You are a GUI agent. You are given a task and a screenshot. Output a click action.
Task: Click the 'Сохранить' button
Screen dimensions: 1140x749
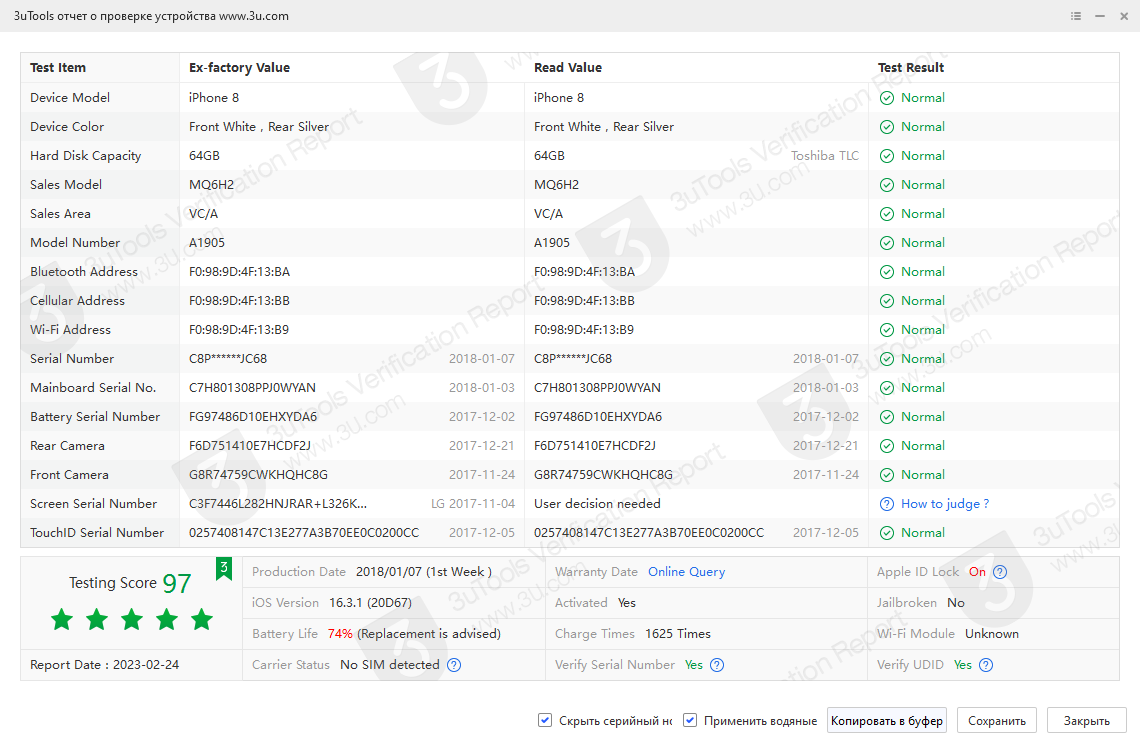997,720
